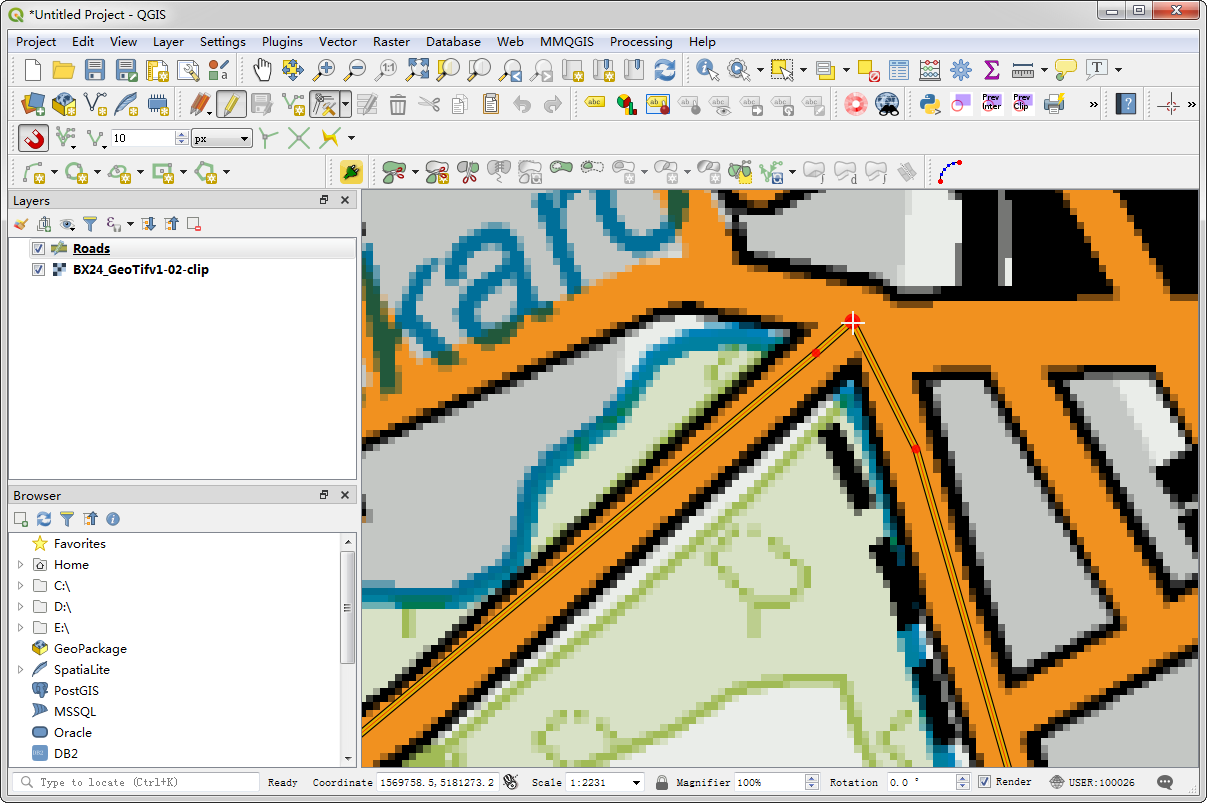Enable topological editing in snapping toolbar

pyautogui.click(x=266, y=138)
